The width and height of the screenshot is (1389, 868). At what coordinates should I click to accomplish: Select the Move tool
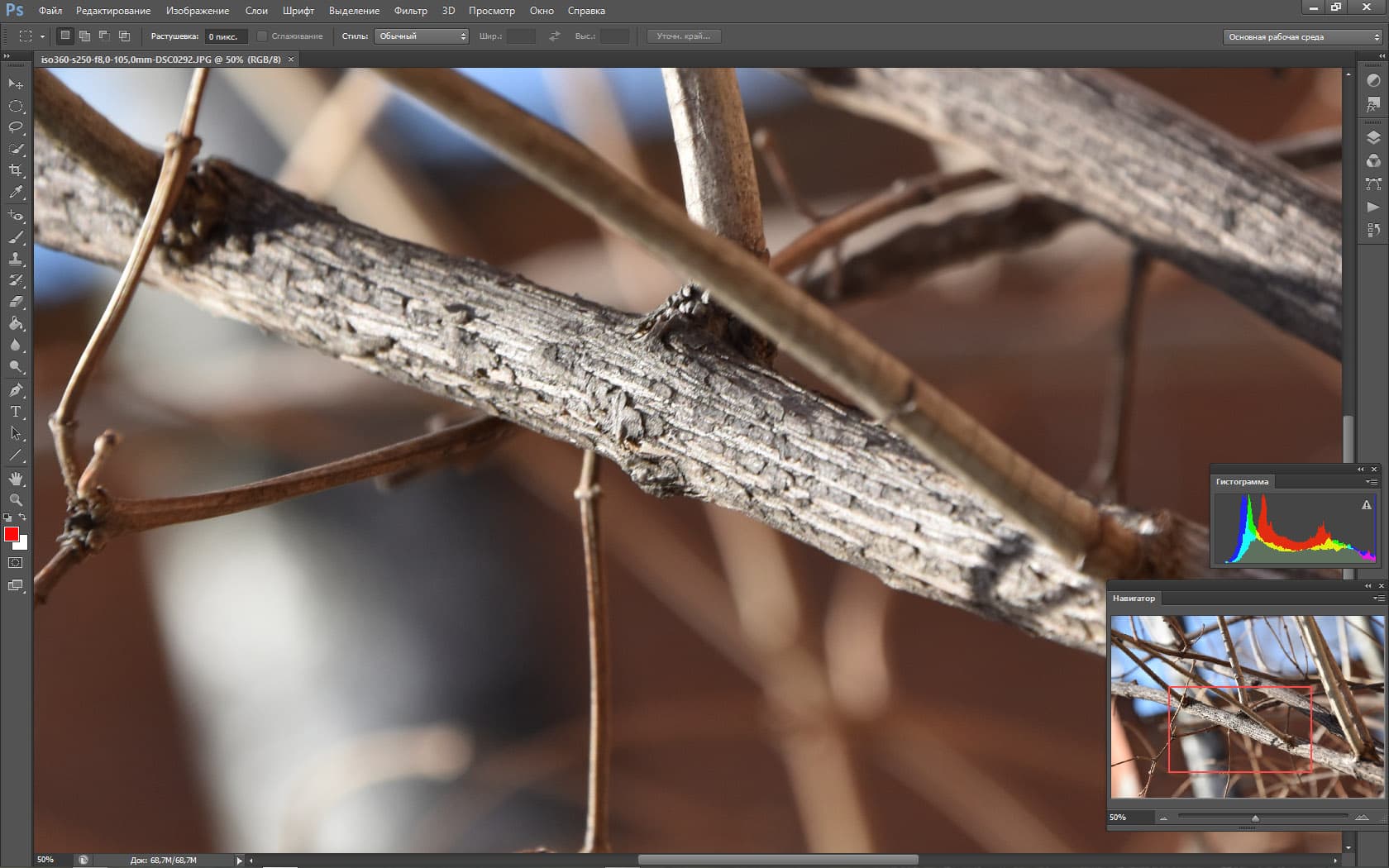(x=16, y=84)
